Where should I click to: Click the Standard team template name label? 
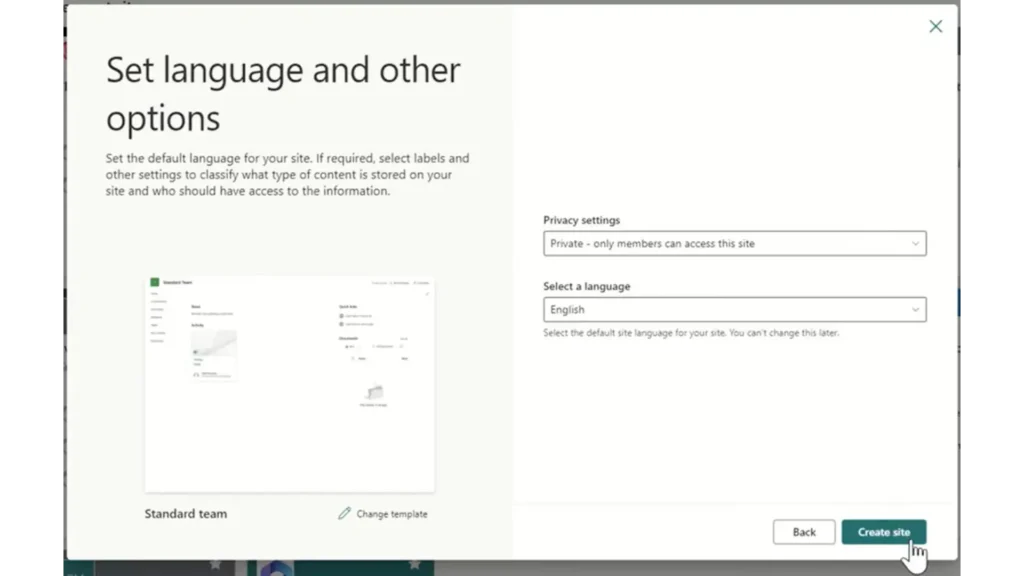[x=185, y=514]
